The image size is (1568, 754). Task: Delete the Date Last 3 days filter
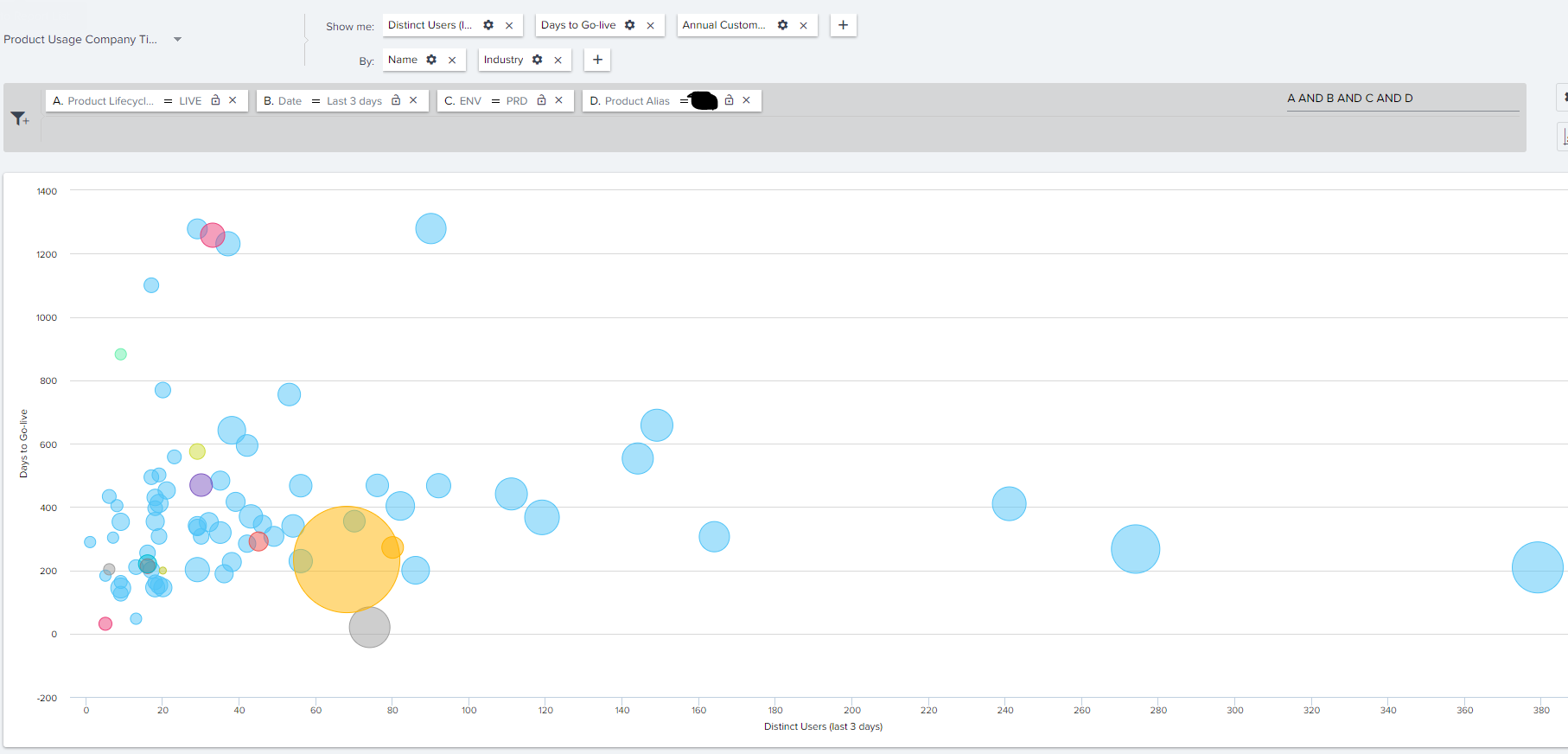(x=413, y=100)
